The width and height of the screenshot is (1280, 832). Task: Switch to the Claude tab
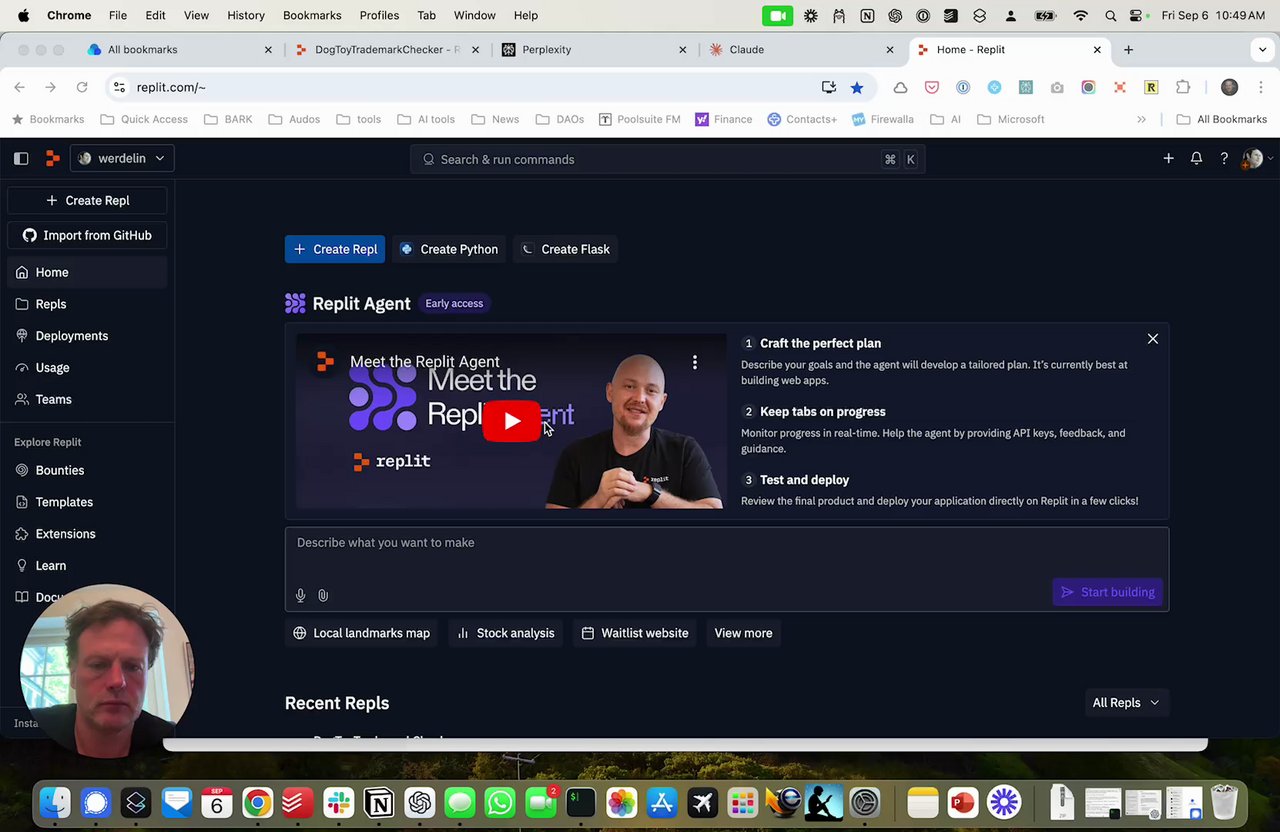click(x=801, y=49)
